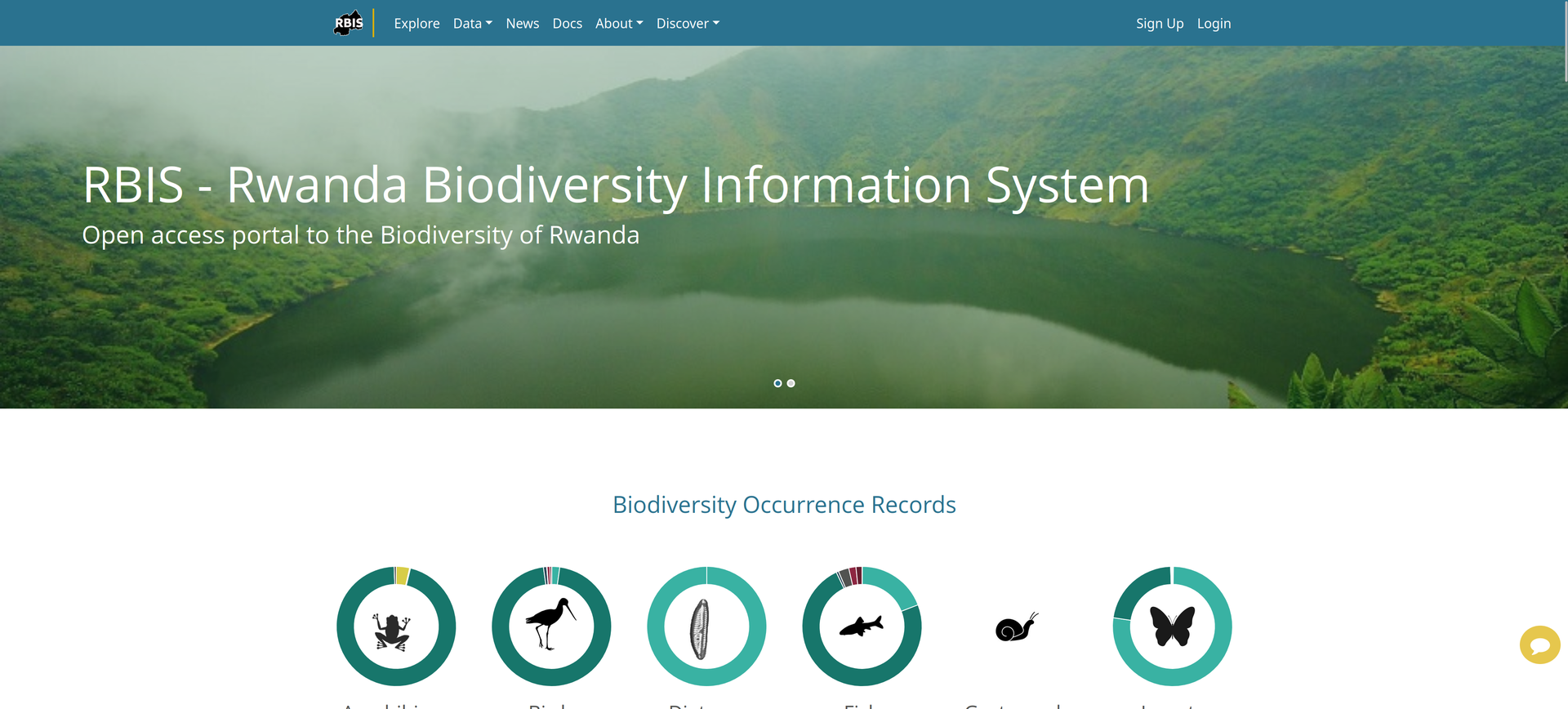
Task: Select the frog amphibian records chart
Action: [x=396, y=627]
